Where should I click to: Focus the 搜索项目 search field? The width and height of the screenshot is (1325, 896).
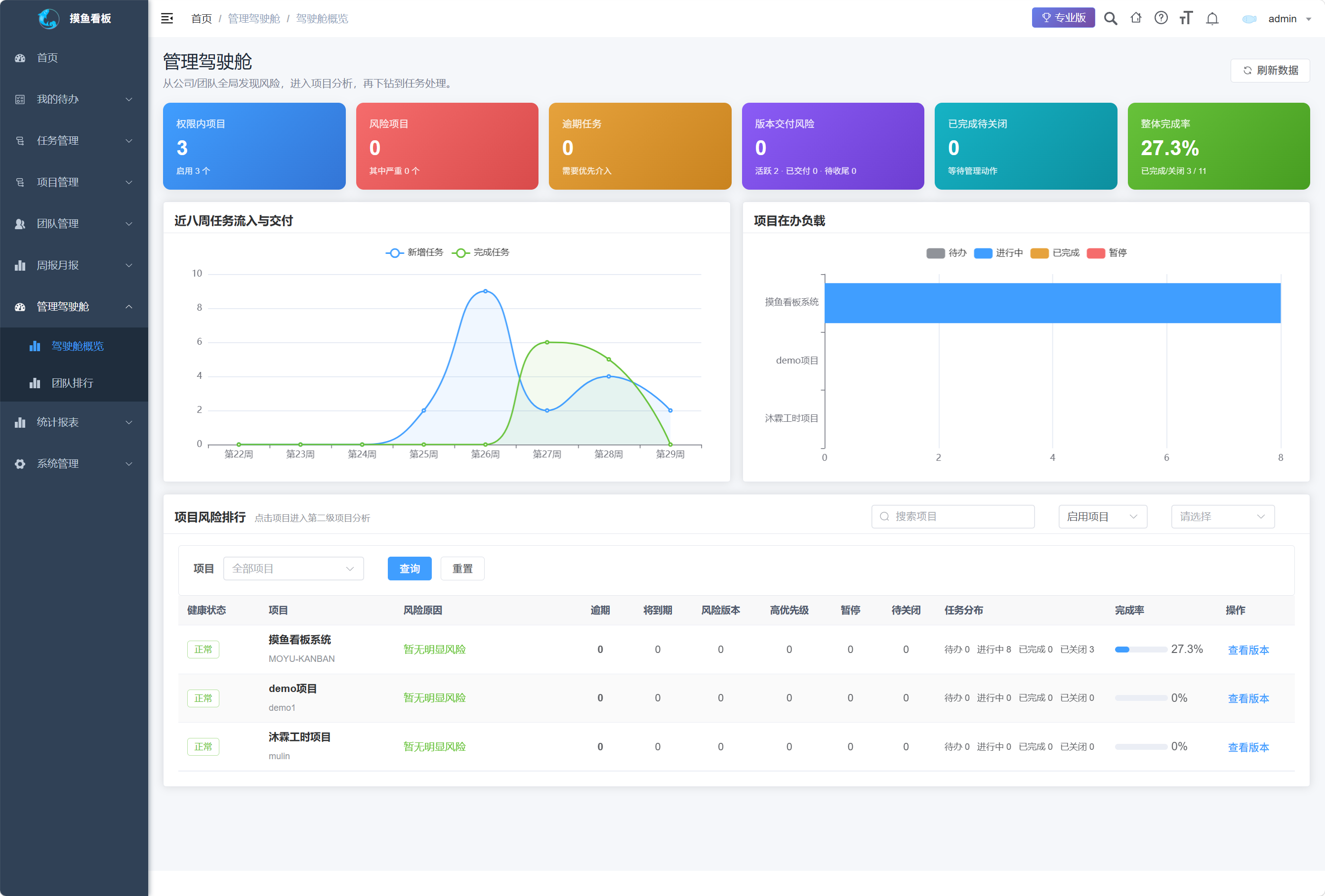pyautogui.click(x=952, y=516)
